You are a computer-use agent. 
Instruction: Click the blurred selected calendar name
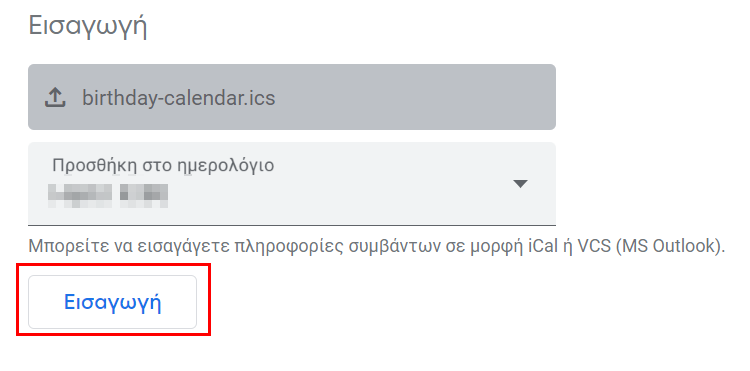click(x=109, y=195)
